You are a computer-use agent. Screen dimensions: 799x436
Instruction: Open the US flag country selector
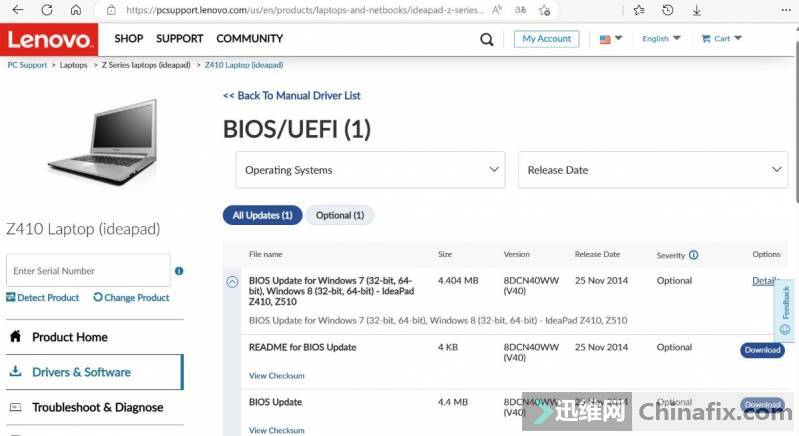(x=610, y=39)
